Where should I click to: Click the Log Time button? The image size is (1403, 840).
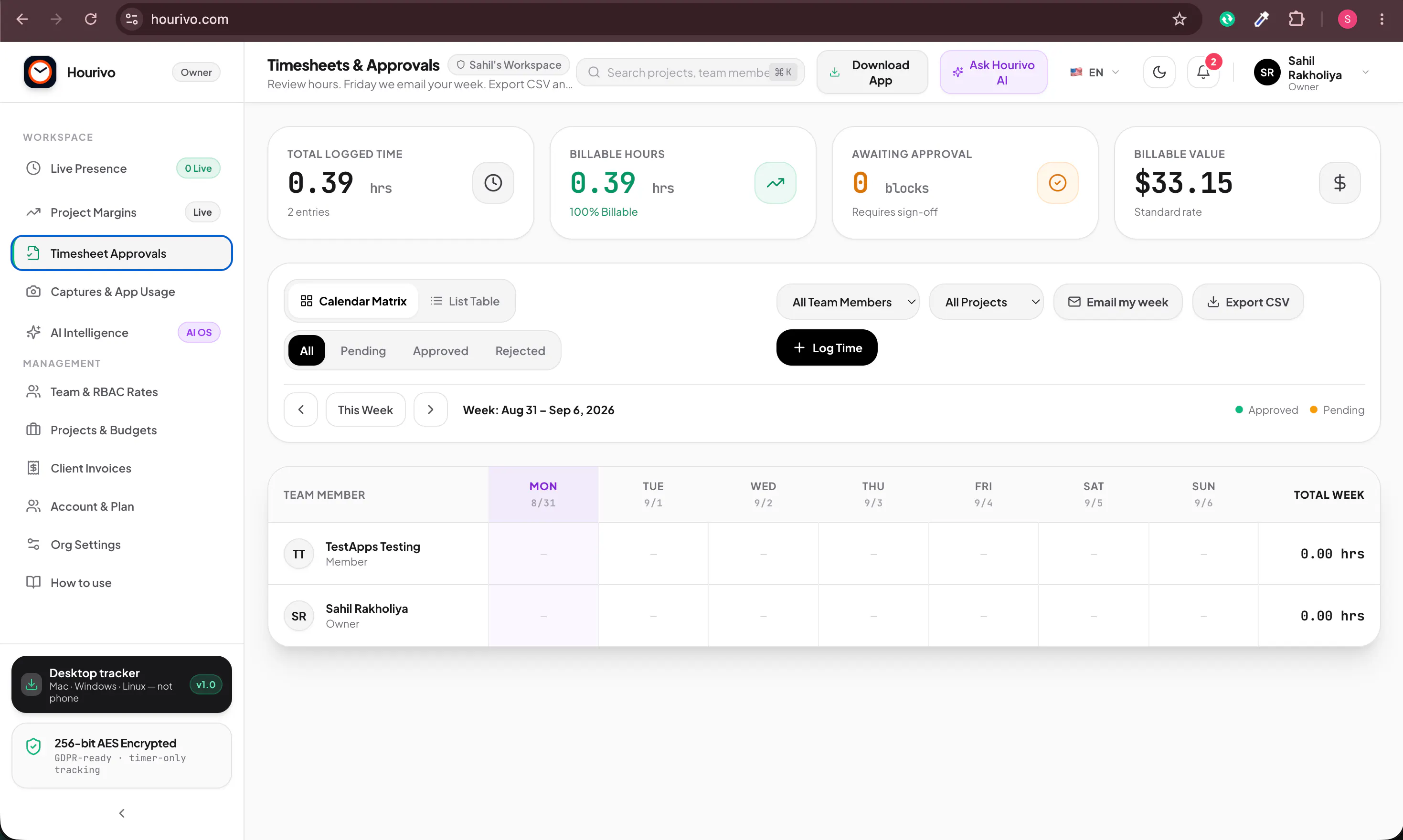click(x=827, y=347)
